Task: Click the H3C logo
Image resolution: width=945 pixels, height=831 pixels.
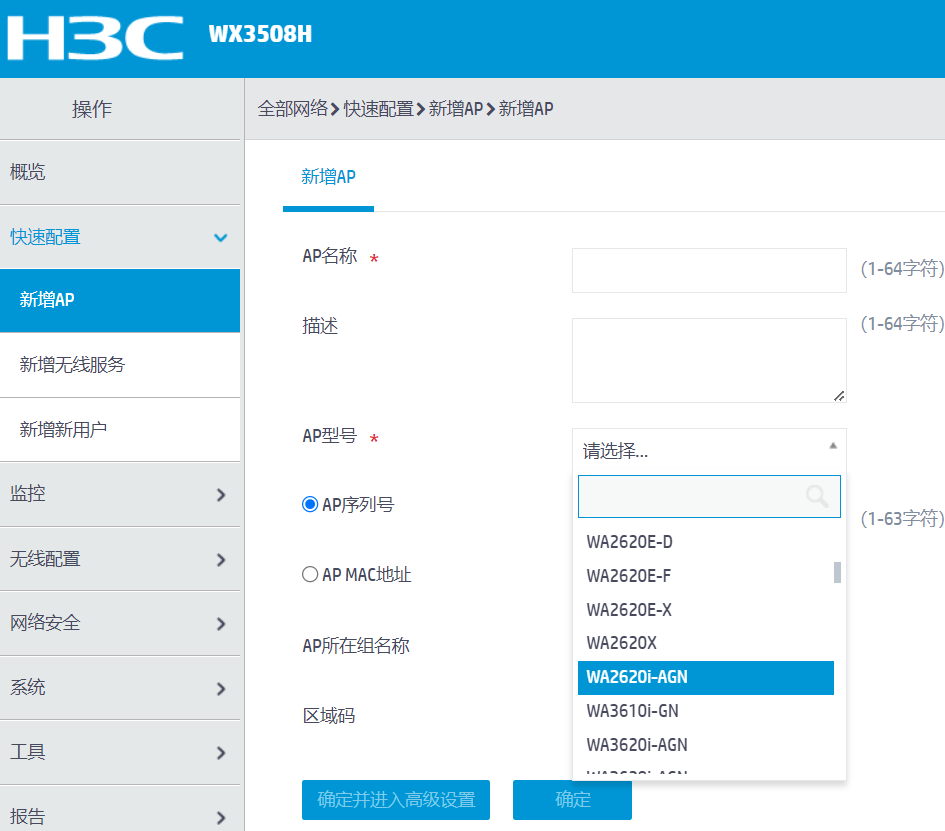Action: tap(95, 38)
